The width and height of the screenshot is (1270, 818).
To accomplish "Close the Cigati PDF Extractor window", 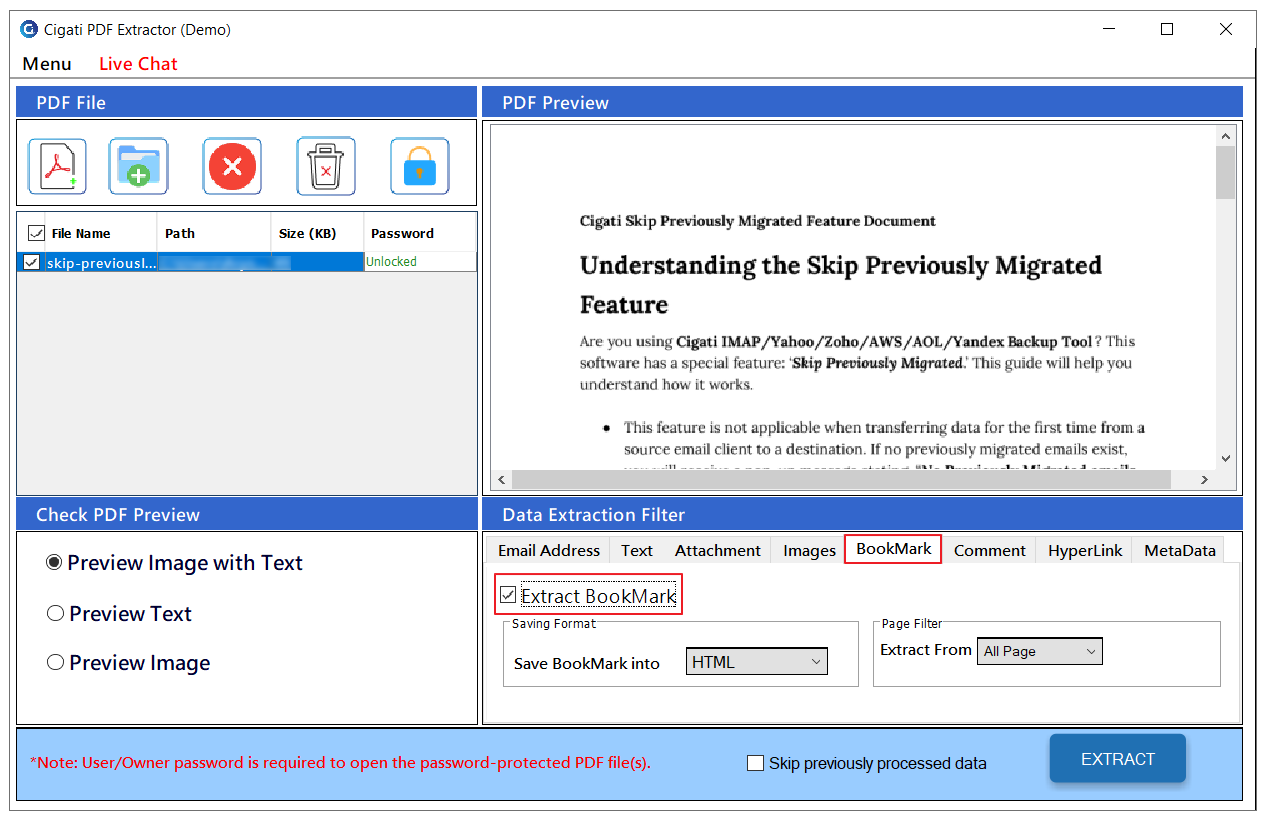I will [x=1226, y=29].
